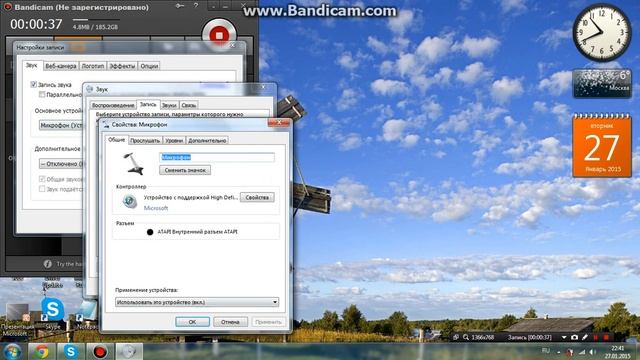Open the Windows Start menu
This screenshot has width=640, height=360.
coord(12,351)
